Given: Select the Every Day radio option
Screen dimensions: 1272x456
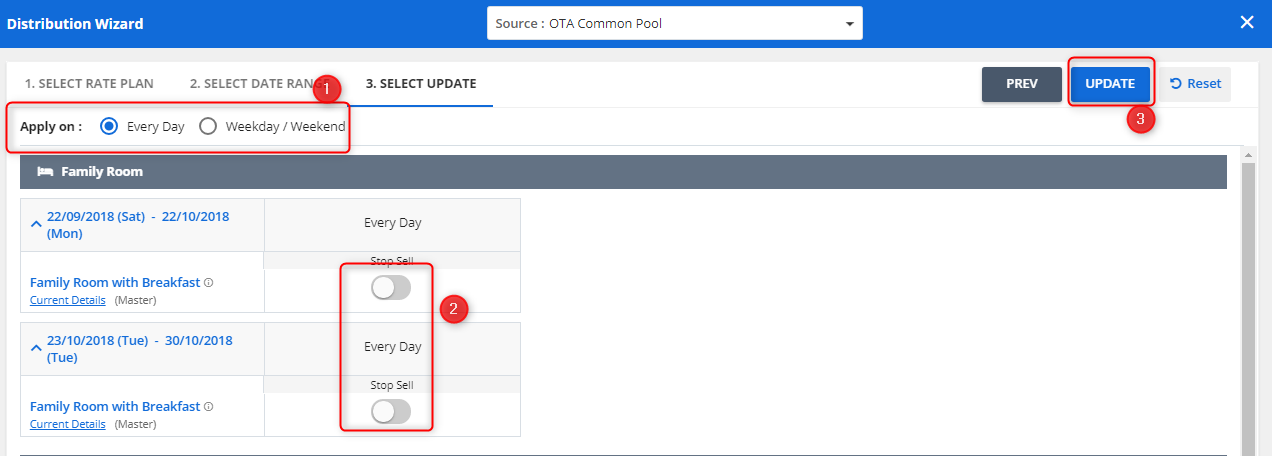Looking at the screenshot, I should click(109, 127).
